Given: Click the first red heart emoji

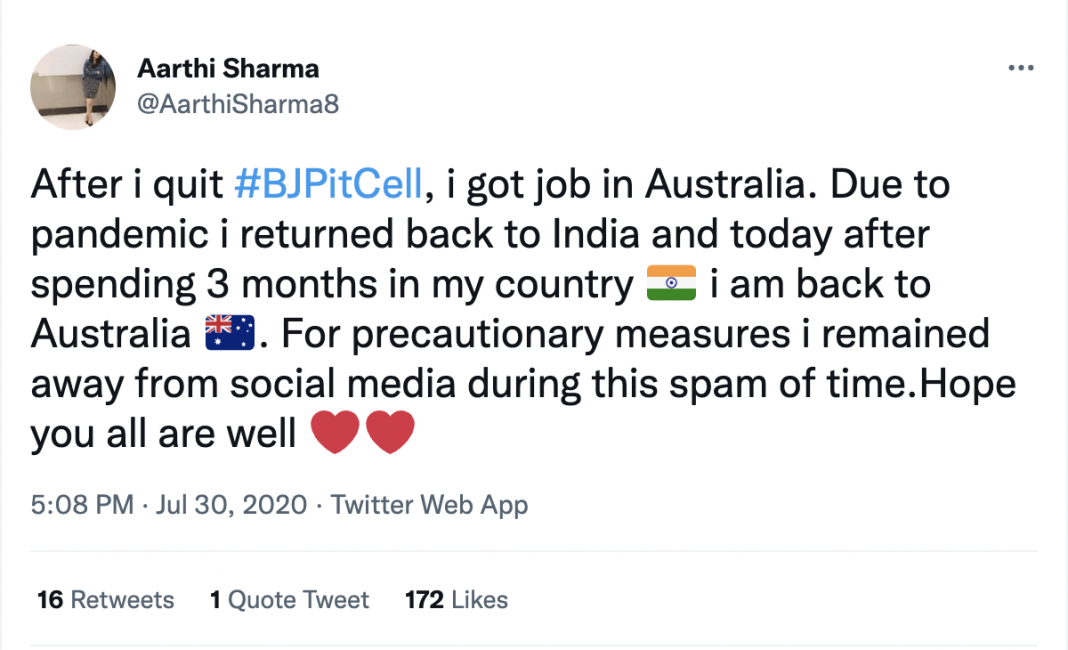Looking at the screenshot, I should click(336, 434).
